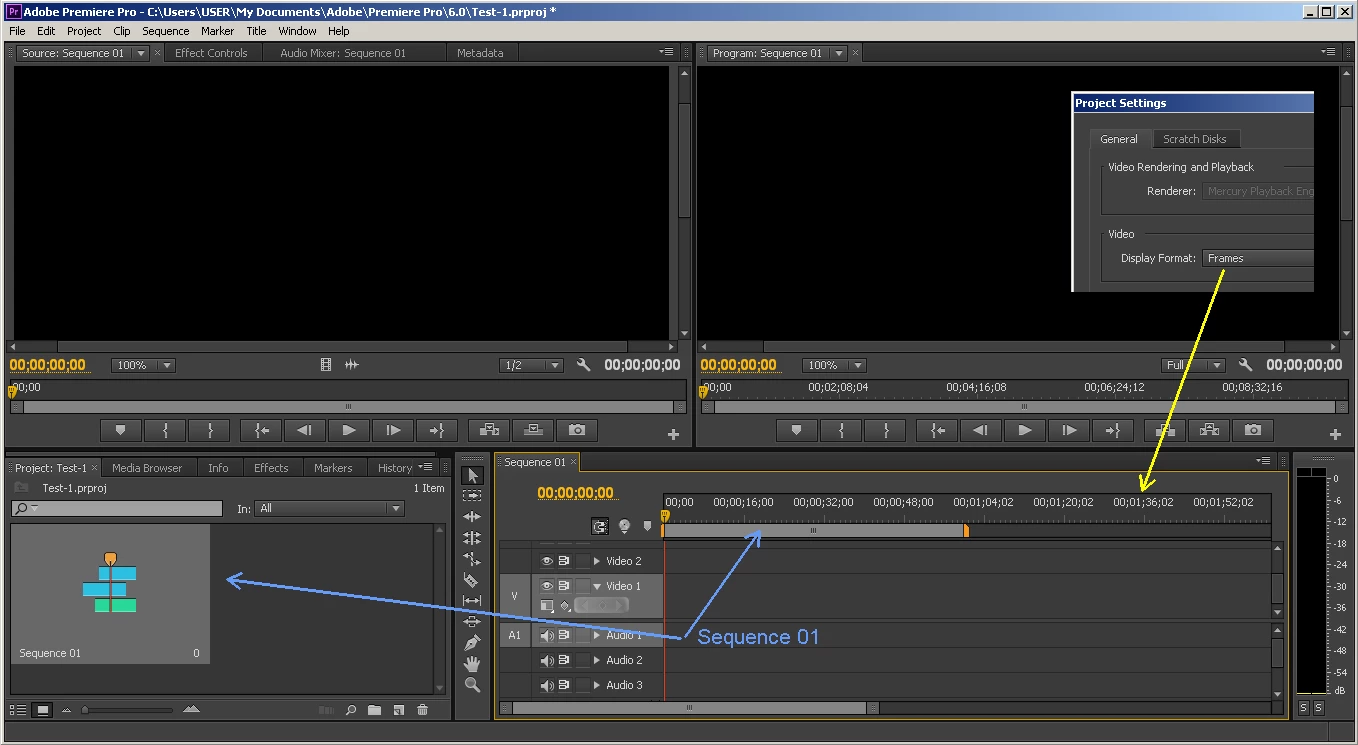
Task: Click Drag Audio Only waveform icon
Action: (x=351, y=365)
